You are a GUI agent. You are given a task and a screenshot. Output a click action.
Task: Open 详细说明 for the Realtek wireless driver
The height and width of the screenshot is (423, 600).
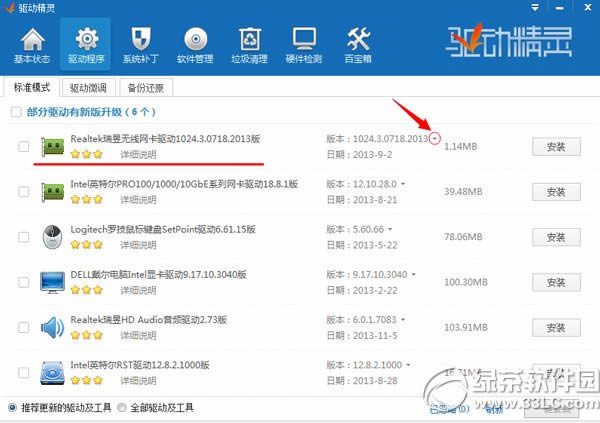click(138, 155)
